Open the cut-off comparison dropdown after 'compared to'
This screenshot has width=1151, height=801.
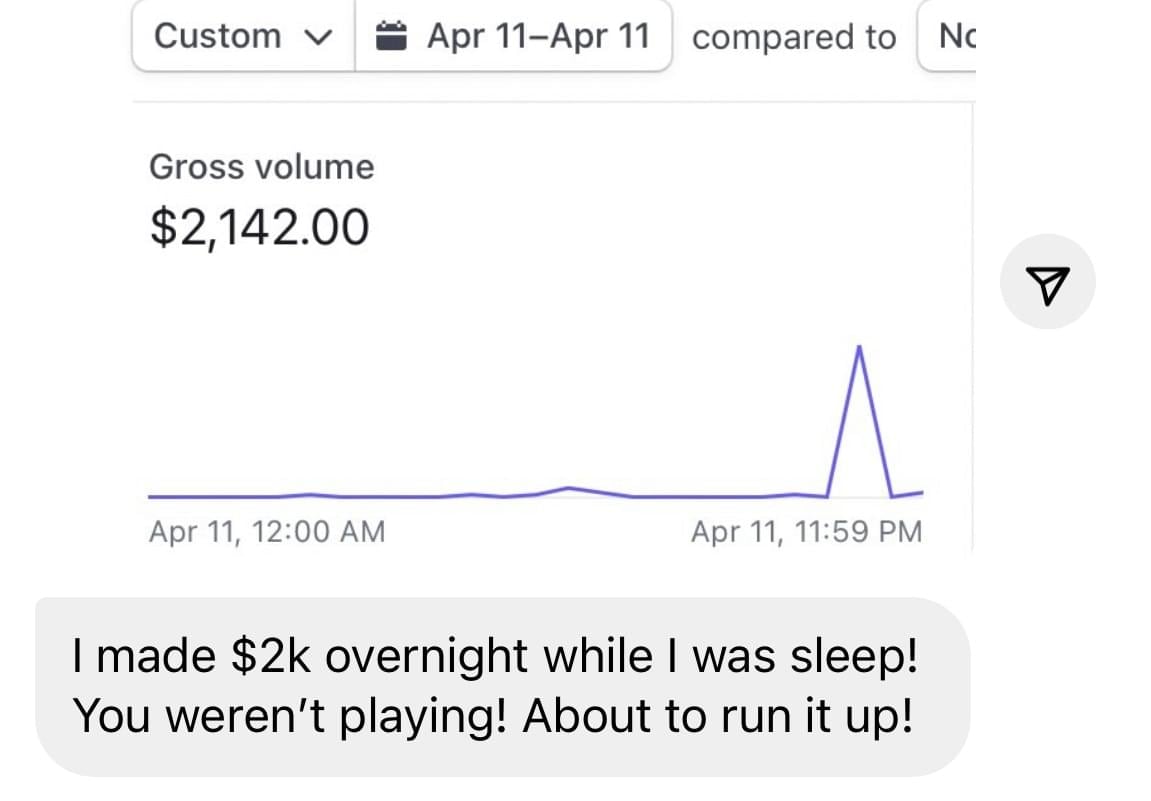(947, 36)
